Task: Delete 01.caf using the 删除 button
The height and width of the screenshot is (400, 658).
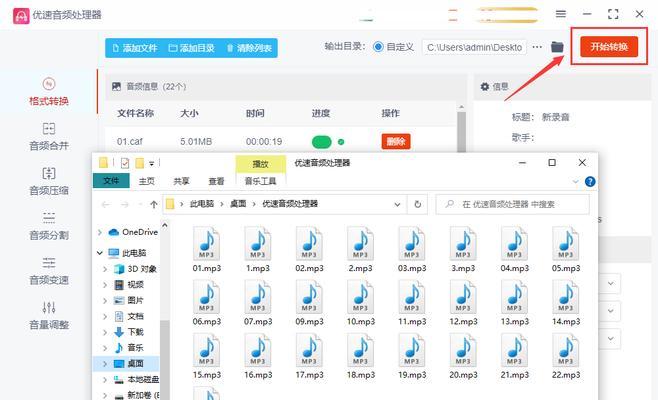Action: pyautogui.click(x=396, y=141)
